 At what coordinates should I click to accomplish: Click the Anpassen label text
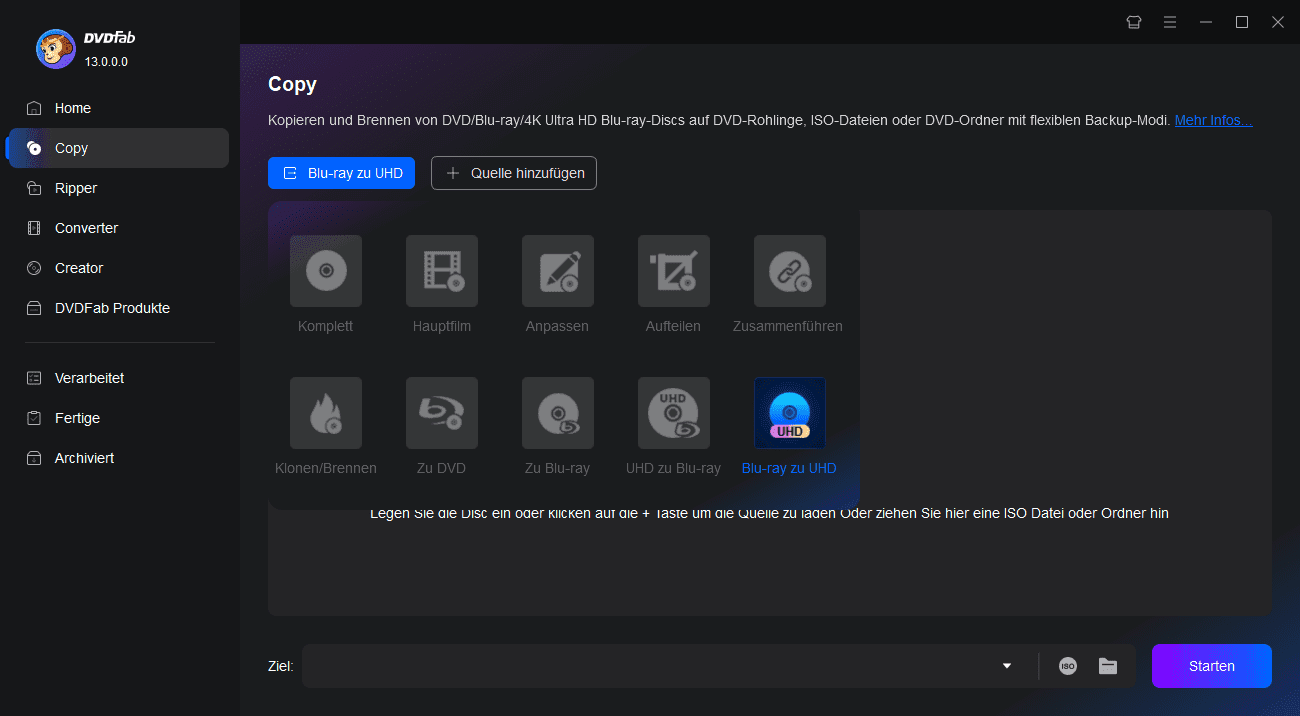coord(557,326)
